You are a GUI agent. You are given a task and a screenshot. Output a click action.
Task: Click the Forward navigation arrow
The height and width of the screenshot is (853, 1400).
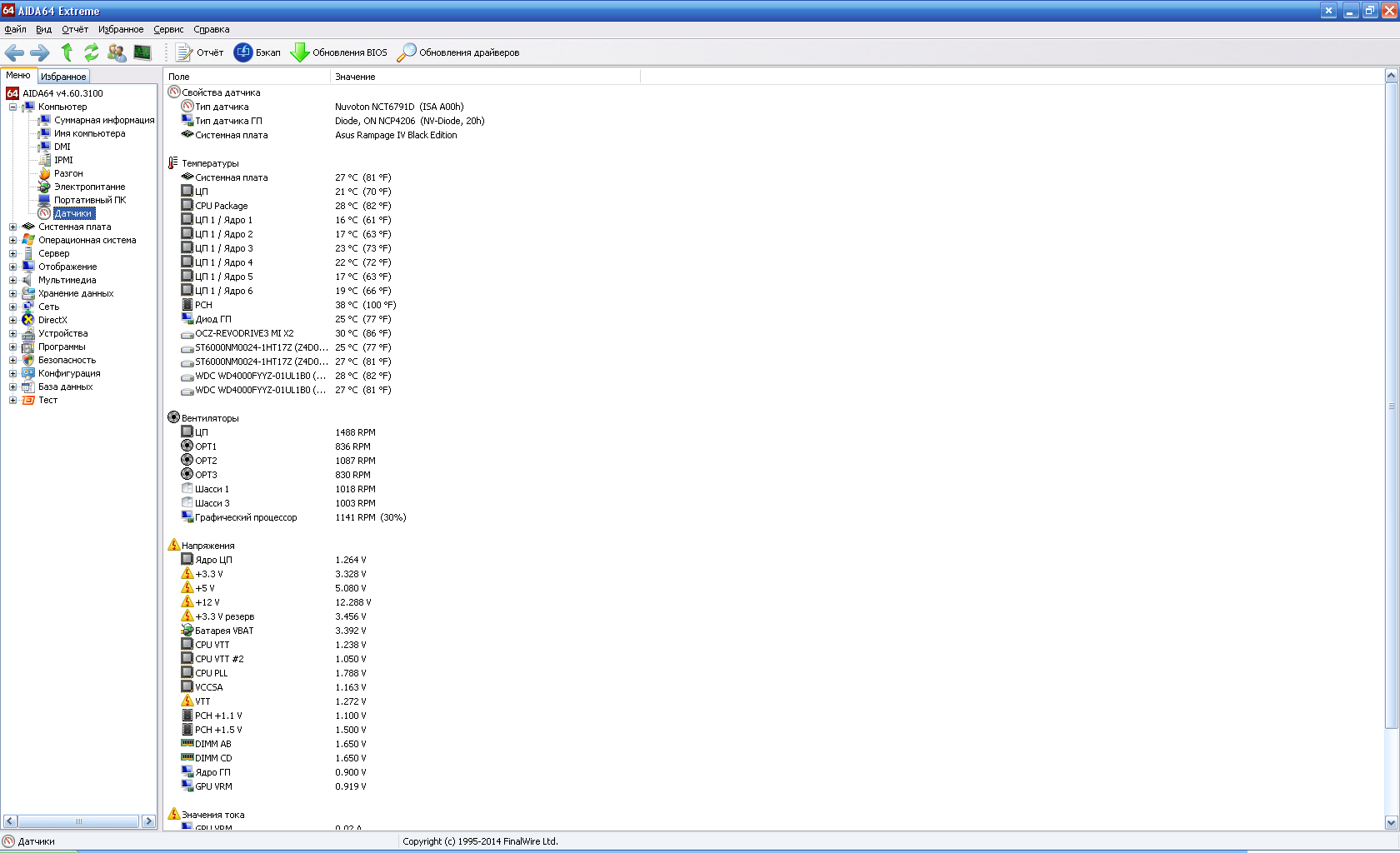click(39, 52)
